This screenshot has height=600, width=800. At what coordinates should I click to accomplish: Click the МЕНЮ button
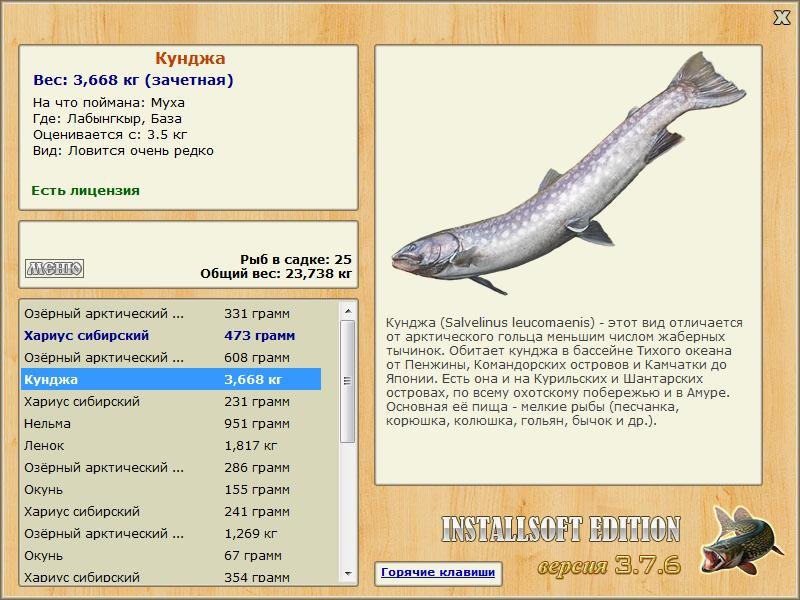click(54, 268)
